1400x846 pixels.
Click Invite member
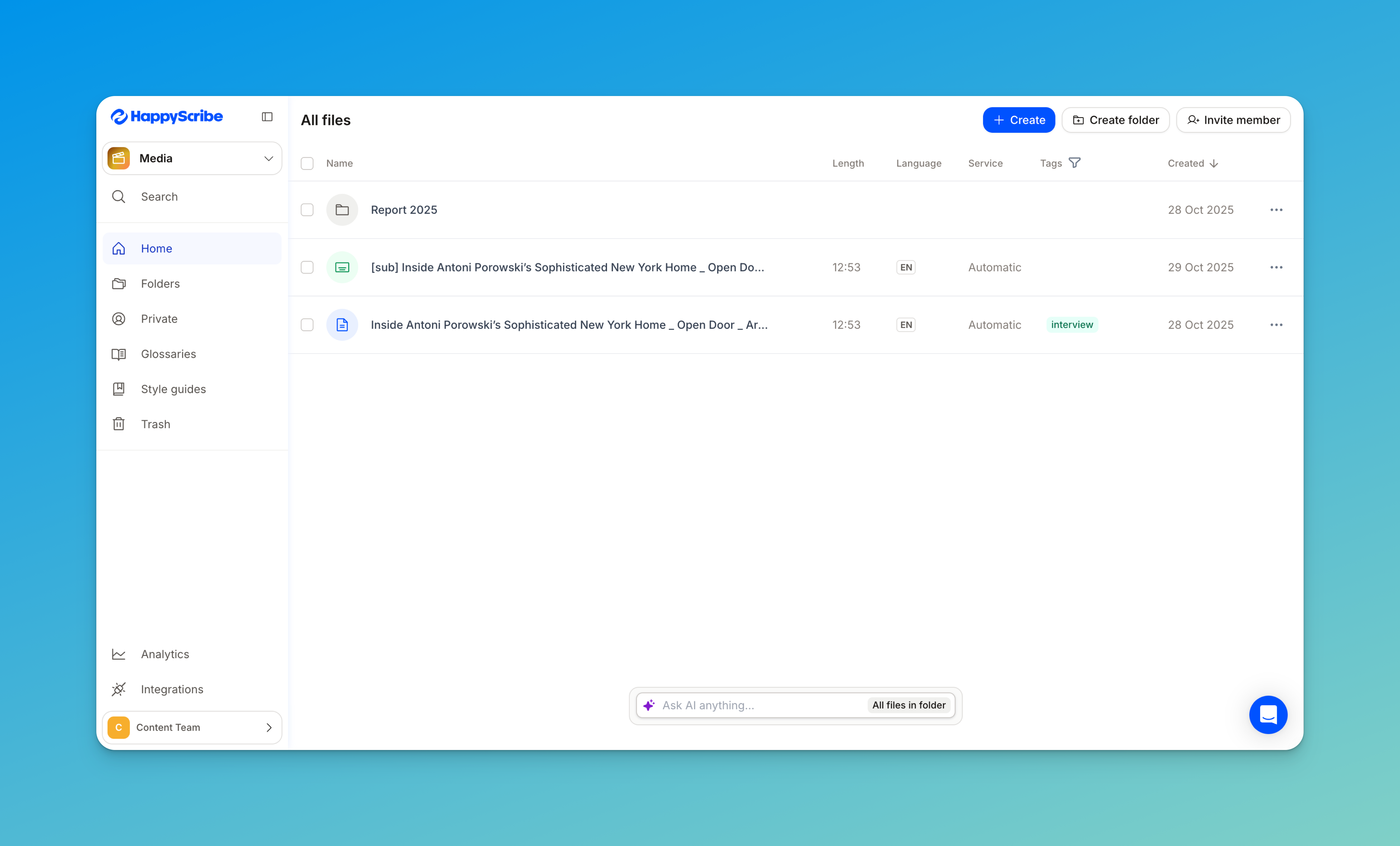coord(1233,120)
